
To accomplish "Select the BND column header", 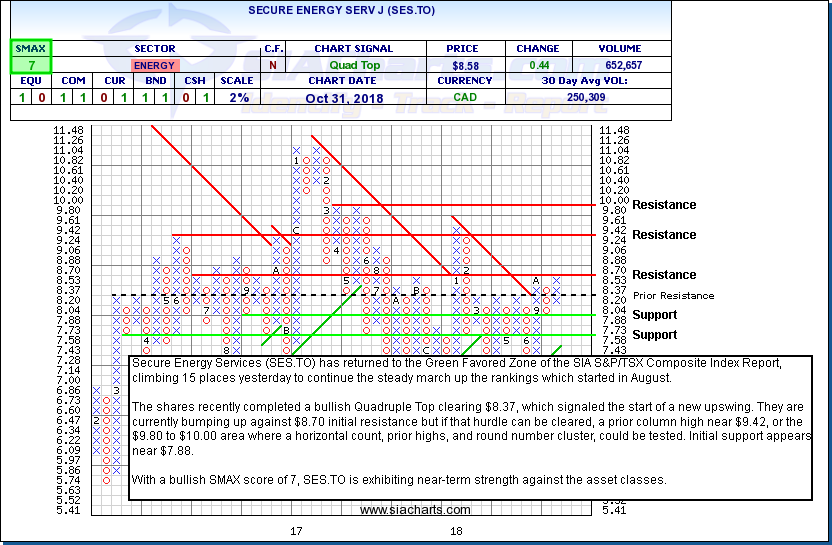I will point(153,81).
